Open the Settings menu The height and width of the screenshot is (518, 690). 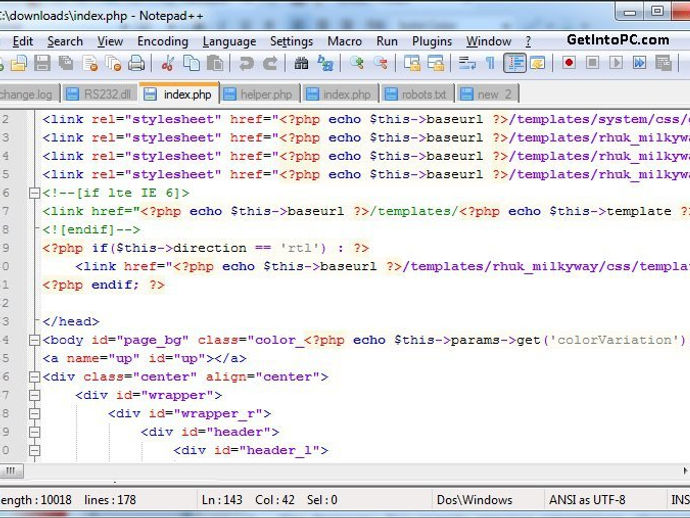point(291,42)
